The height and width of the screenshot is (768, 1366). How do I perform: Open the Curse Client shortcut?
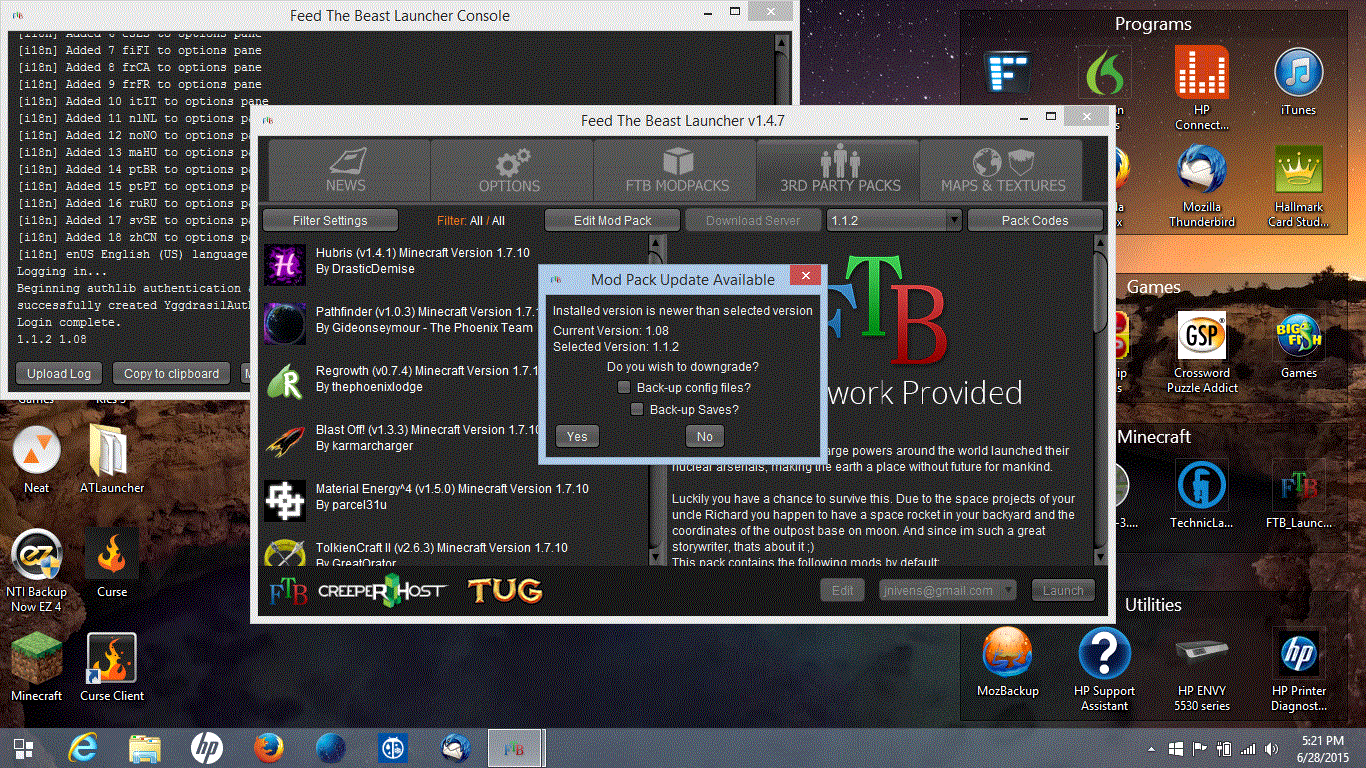(112, 668)
